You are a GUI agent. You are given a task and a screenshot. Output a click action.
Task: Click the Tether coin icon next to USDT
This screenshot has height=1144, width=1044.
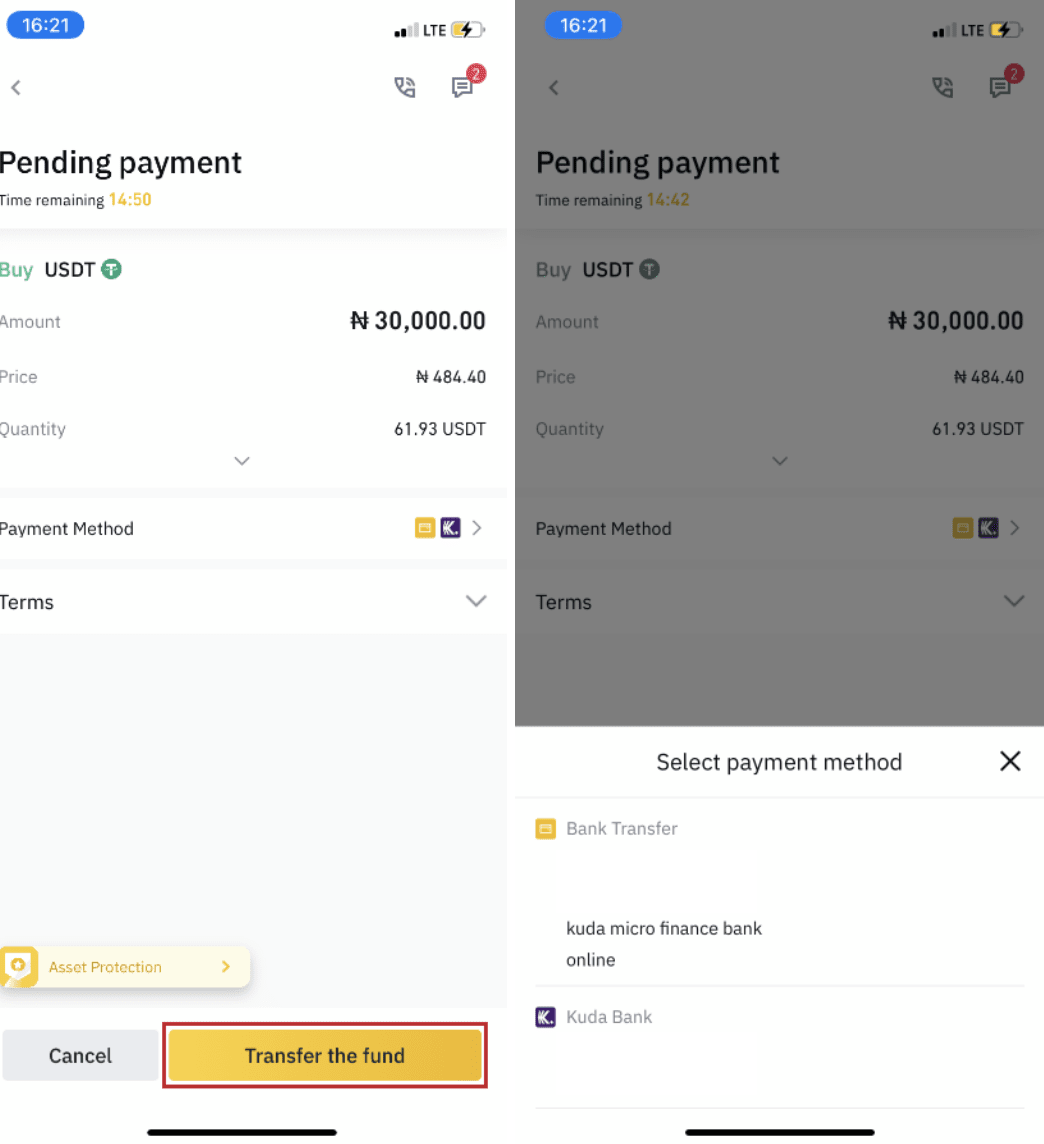pyautogui.click(x=110, y=269)
